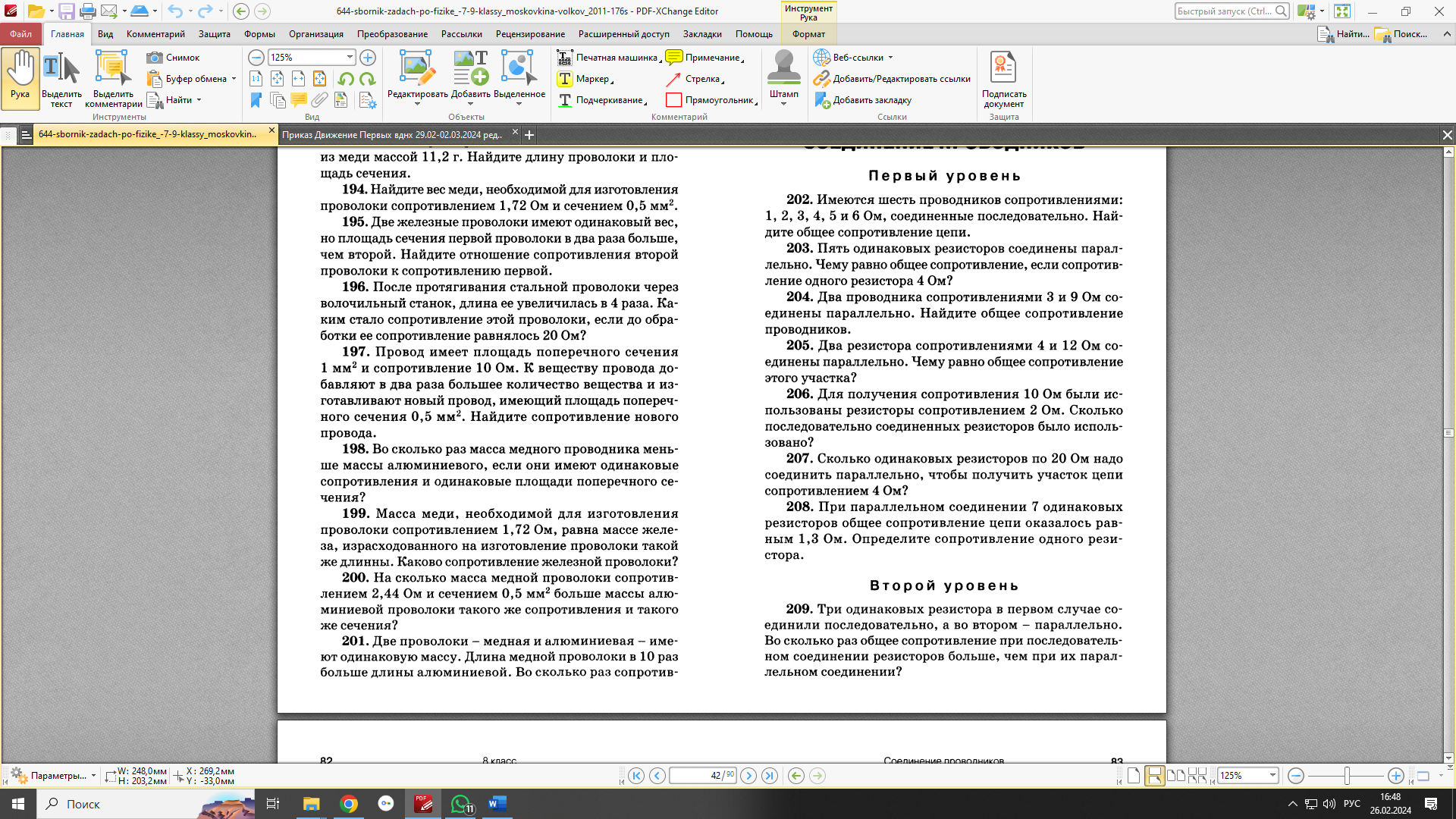This screenshot has width=1456, height=819.
Task: Take a snapshot with Снимок
Action: click(x=174, y=58)
